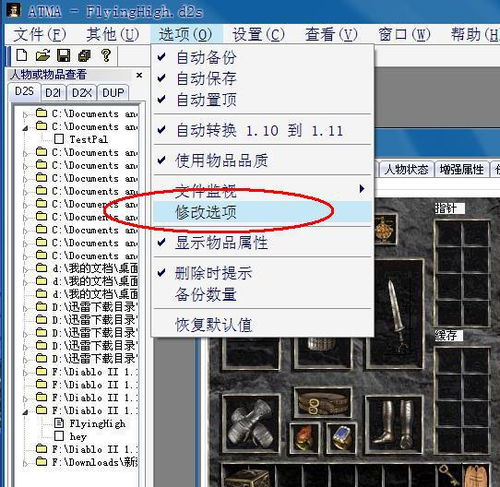
Task: Expand the last D:\迅雷下载目录 folder node
Action: click(x=25, y=360)
